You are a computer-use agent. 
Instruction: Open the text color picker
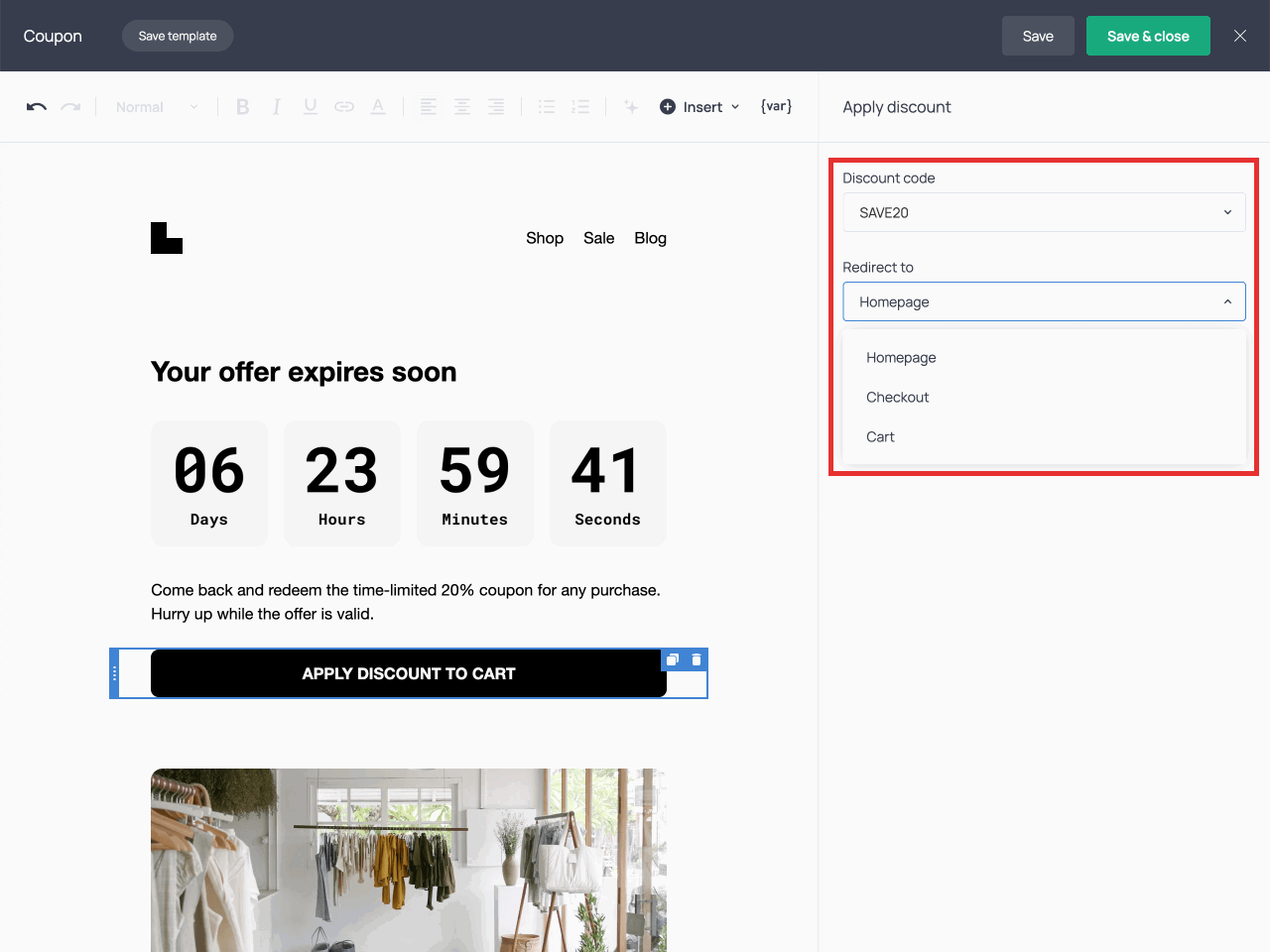(x=378, y=107)
